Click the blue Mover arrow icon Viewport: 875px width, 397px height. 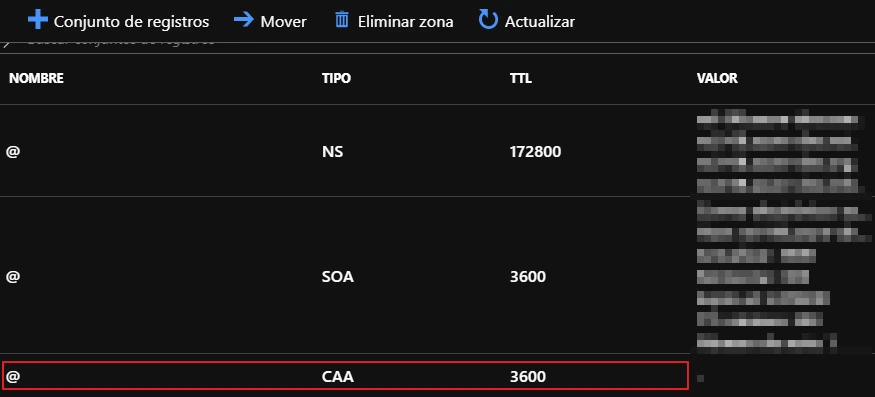(x=244, y=20)
